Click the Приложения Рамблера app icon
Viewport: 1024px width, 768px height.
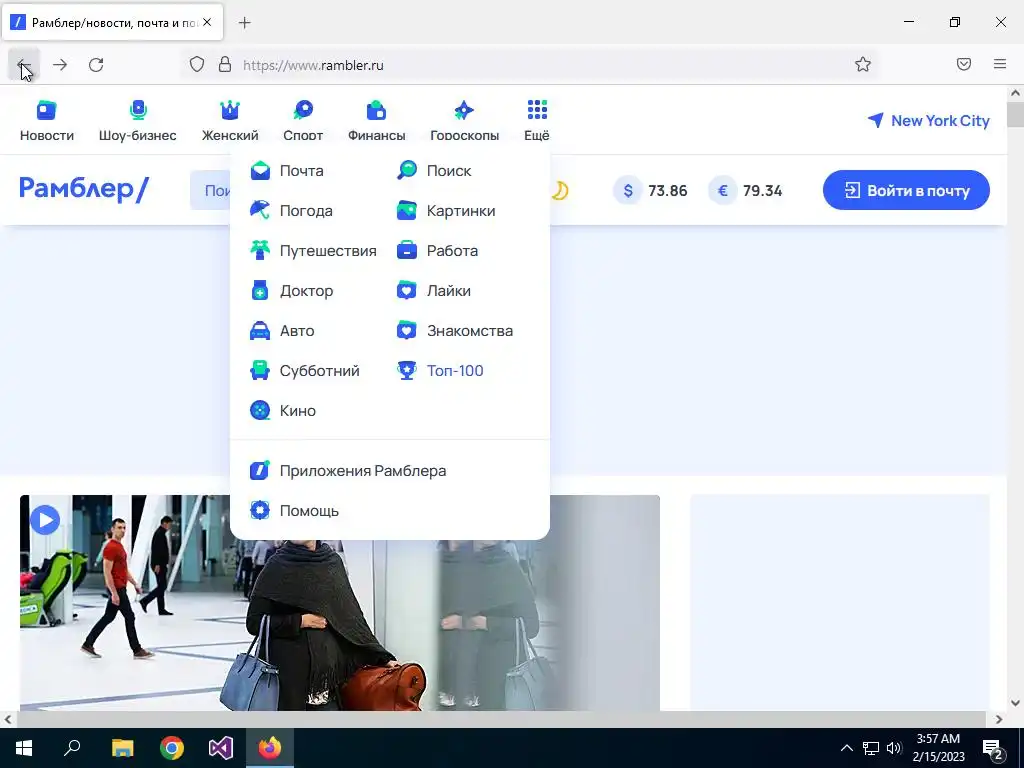tap(260, 470)
